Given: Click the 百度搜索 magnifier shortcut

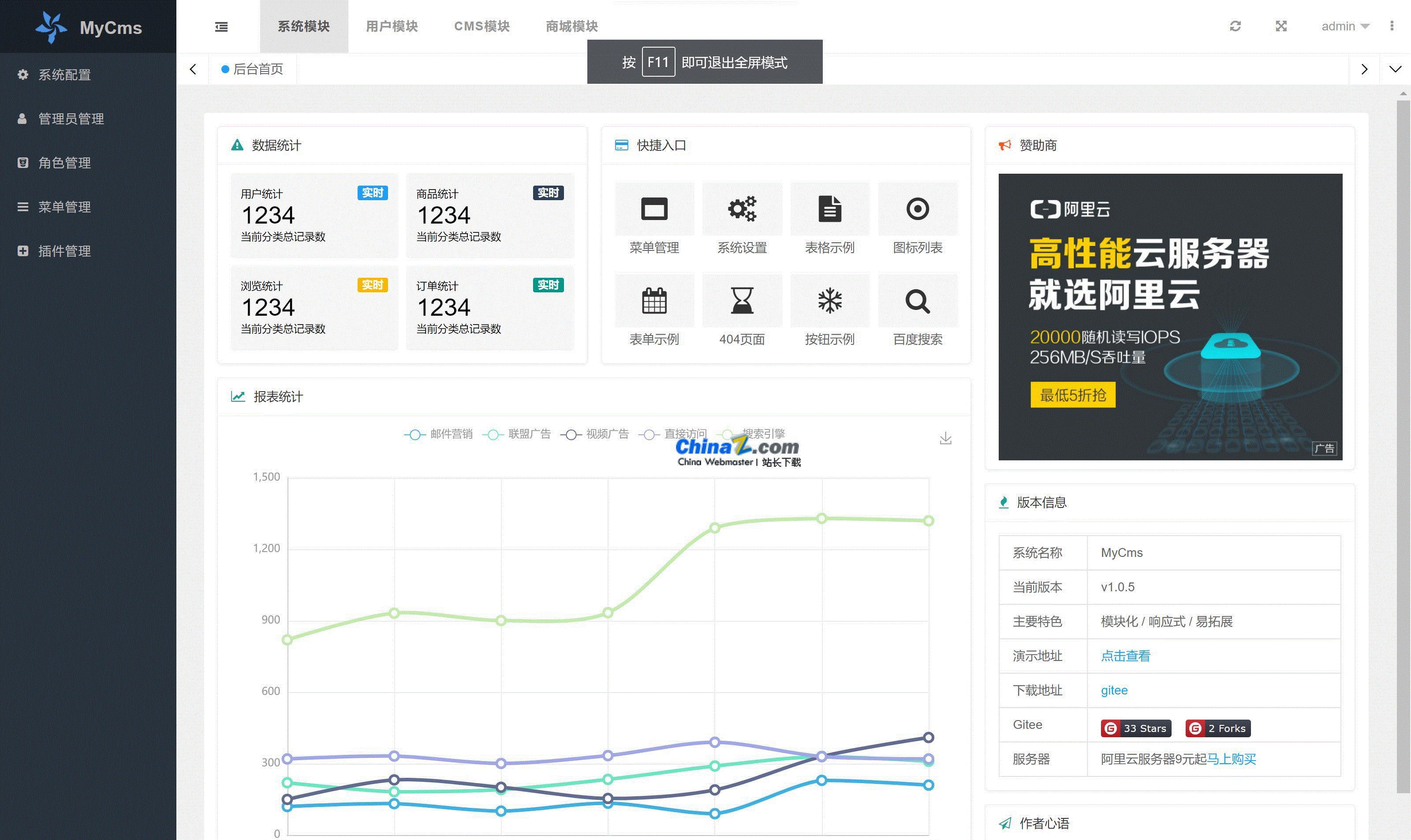Looking at the screenshot, I should [x=917, y=301].
